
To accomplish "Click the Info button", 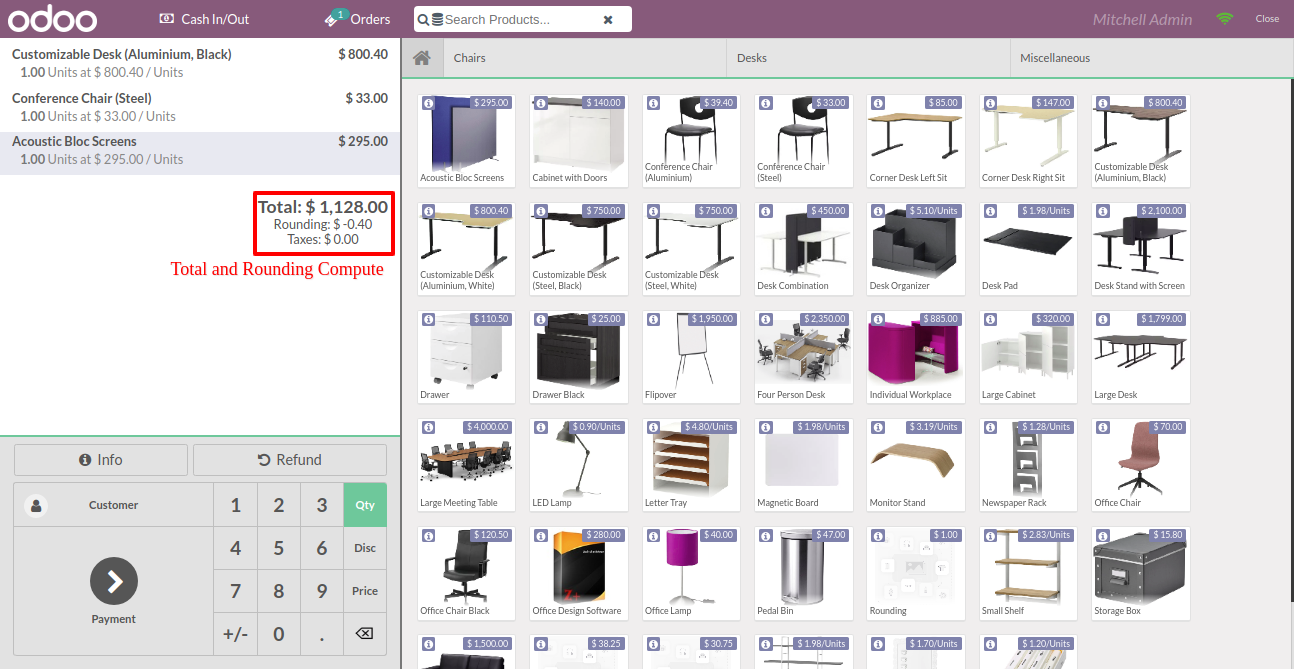I will pos(101,460).
